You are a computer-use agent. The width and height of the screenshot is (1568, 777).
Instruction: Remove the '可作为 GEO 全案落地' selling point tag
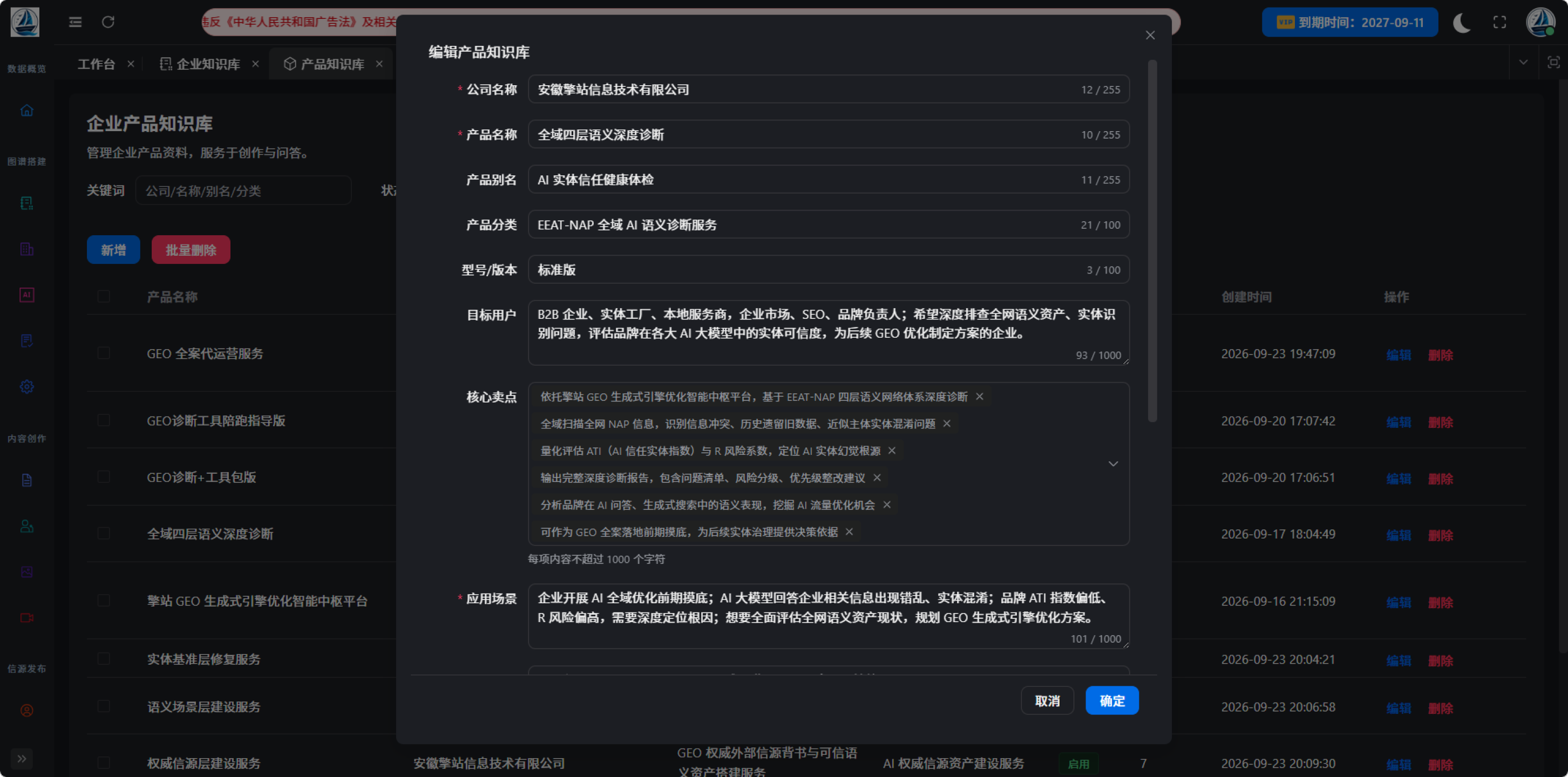pos(849,532)
